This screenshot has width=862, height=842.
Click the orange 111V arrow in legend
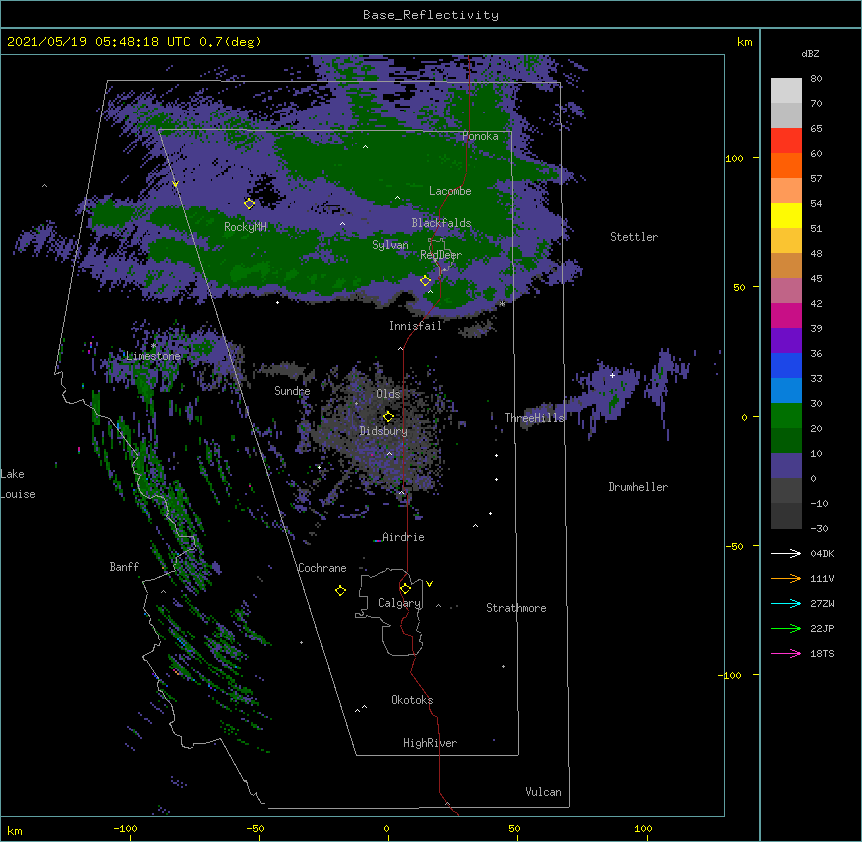pyautogui.click(x=786, y=578)
